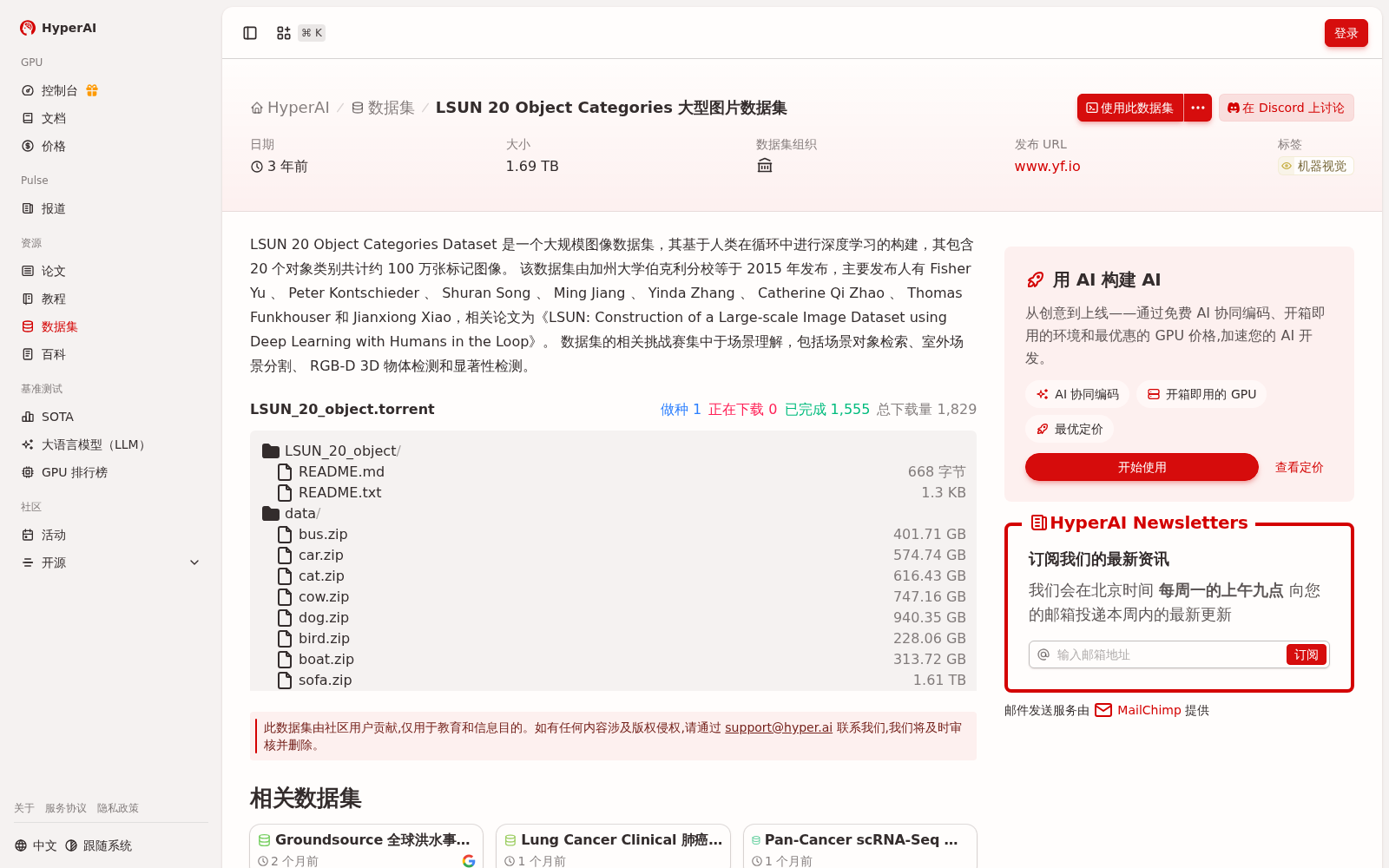Click the 订阅 subscribe button

pyautogui.click(x=1306, y=654)
